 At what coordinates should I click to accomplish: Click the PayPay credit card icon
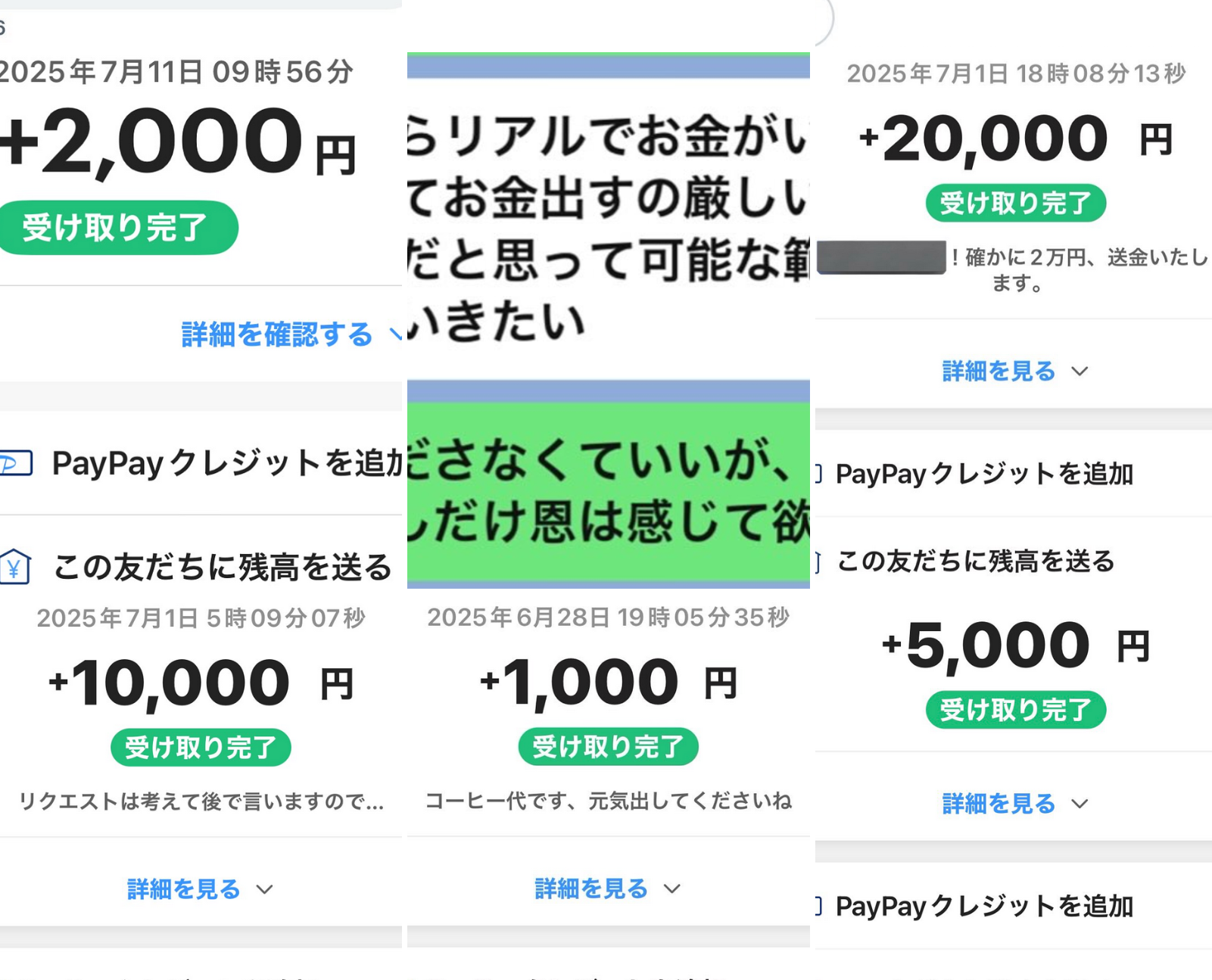coord(16,463)
